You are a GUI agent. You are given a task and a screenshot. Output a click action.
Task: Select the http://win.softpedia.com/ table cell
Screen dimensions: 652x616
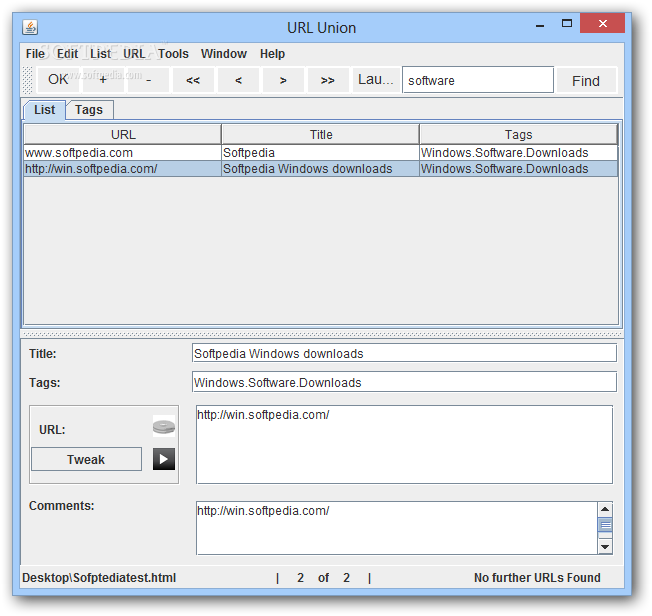coord(122,168)
